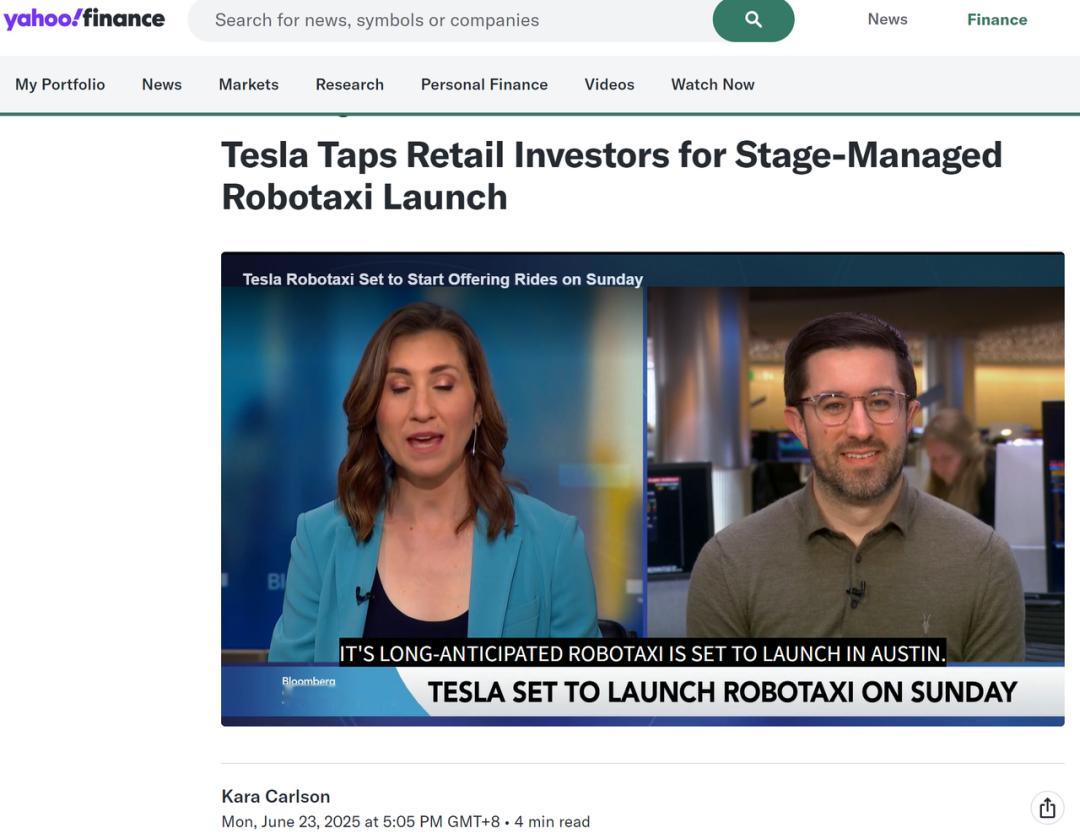The width and height of the screenshot is (1080, 839).
Task: Open the My Portfolio tab
Action: [60, 84]
